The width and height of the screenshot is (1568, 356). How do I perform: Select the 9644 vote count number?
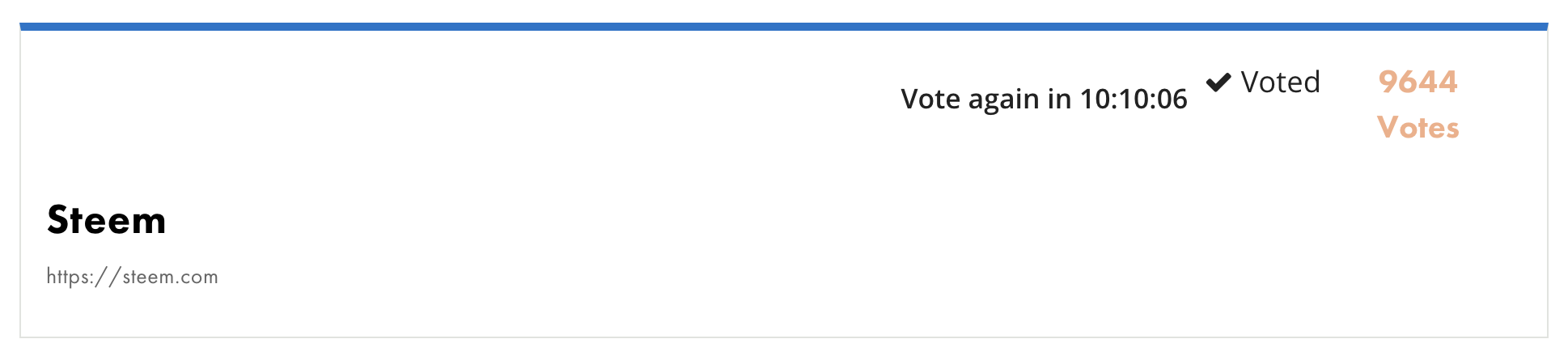point(1418,82)
